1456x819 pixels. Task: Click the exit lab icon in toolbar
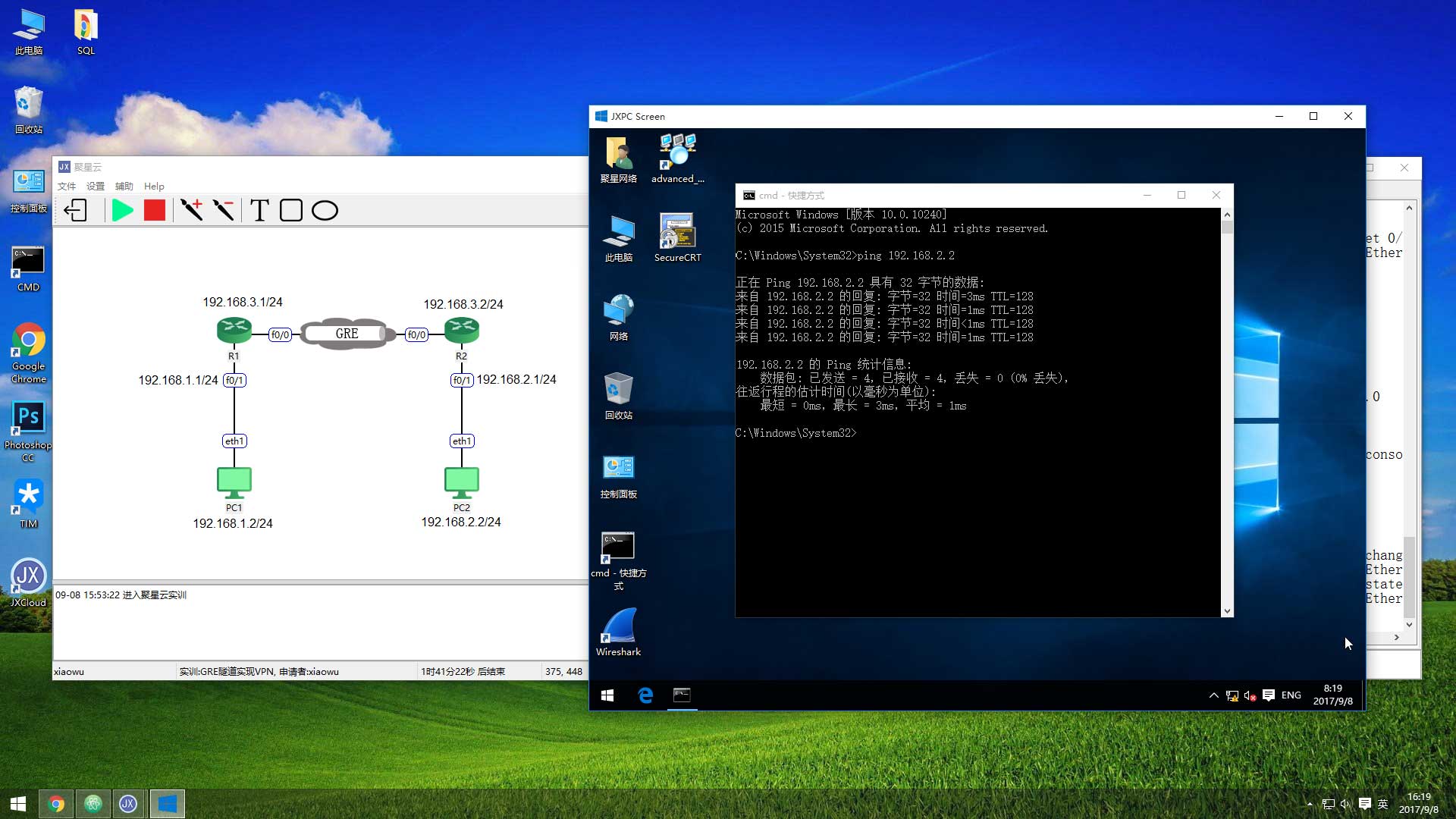tap(76, 210)
